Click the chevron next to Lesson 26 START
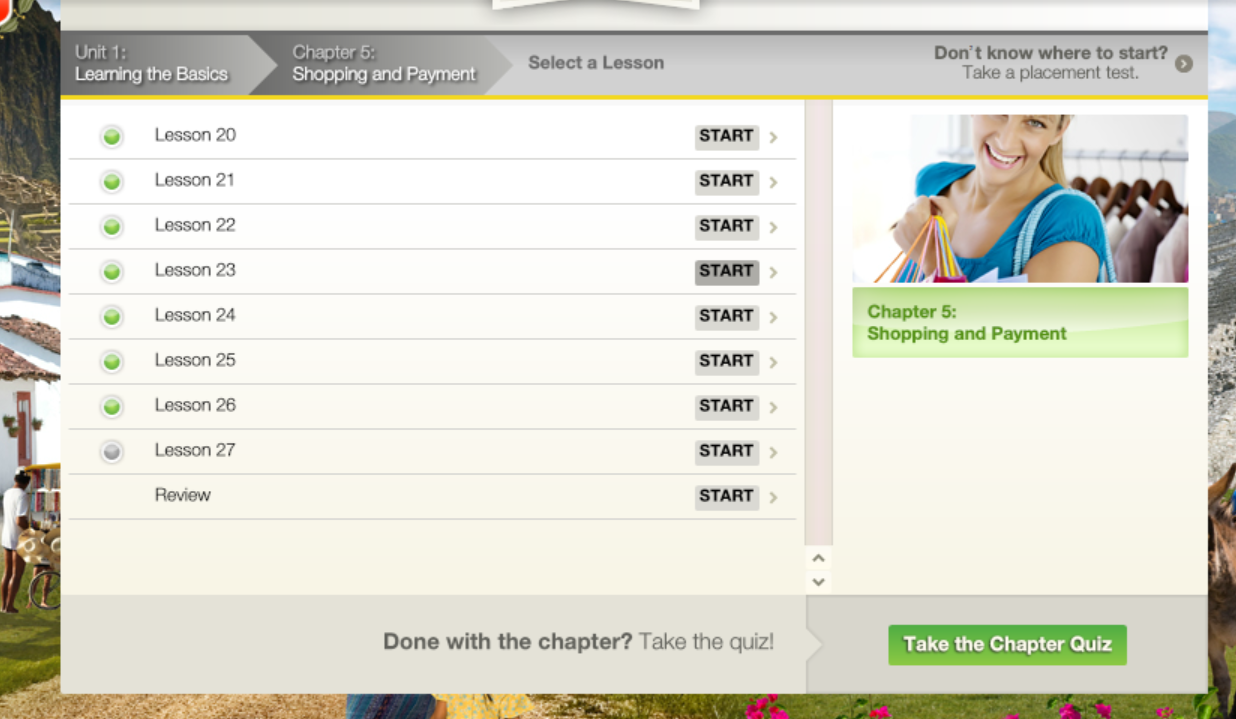The height and width of the screenshot is (719, 1236). (774, 407)
